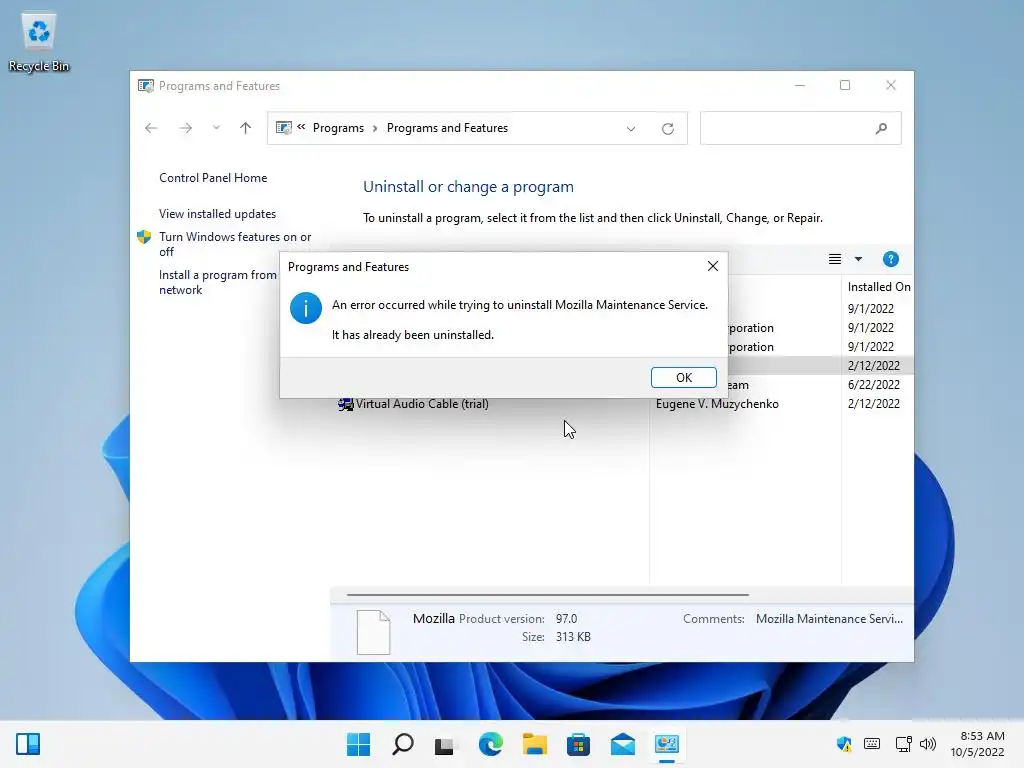Click the highlighted 2/12/2022 date row
Image resolution: width=1024 pixels, height=768 pixels.
point(874,366)
